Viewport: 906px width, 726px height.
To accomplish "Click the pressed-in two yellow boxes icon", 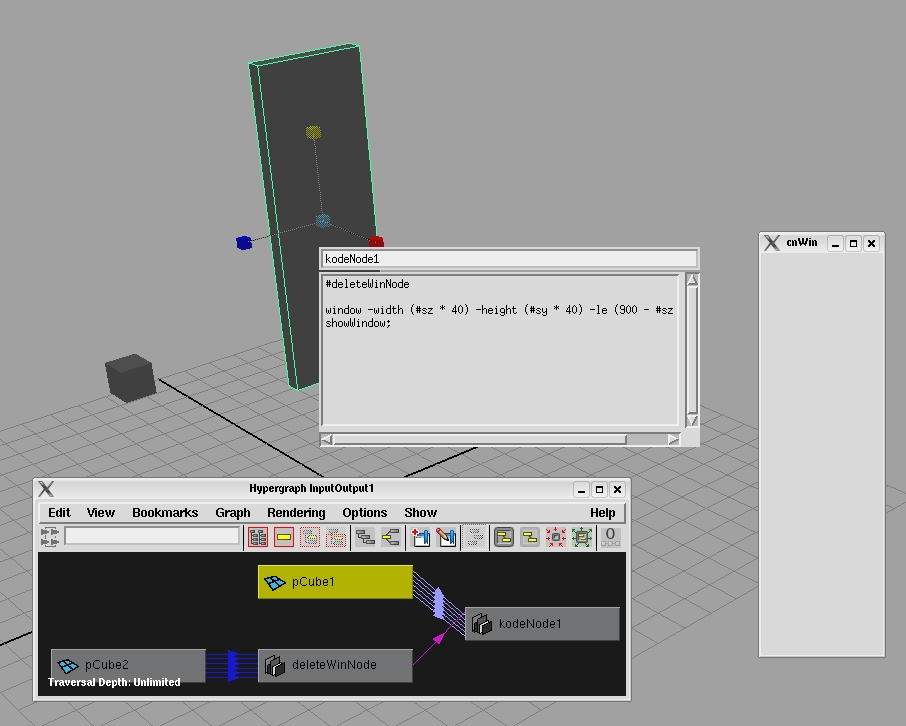I will [x=504, y=538].
